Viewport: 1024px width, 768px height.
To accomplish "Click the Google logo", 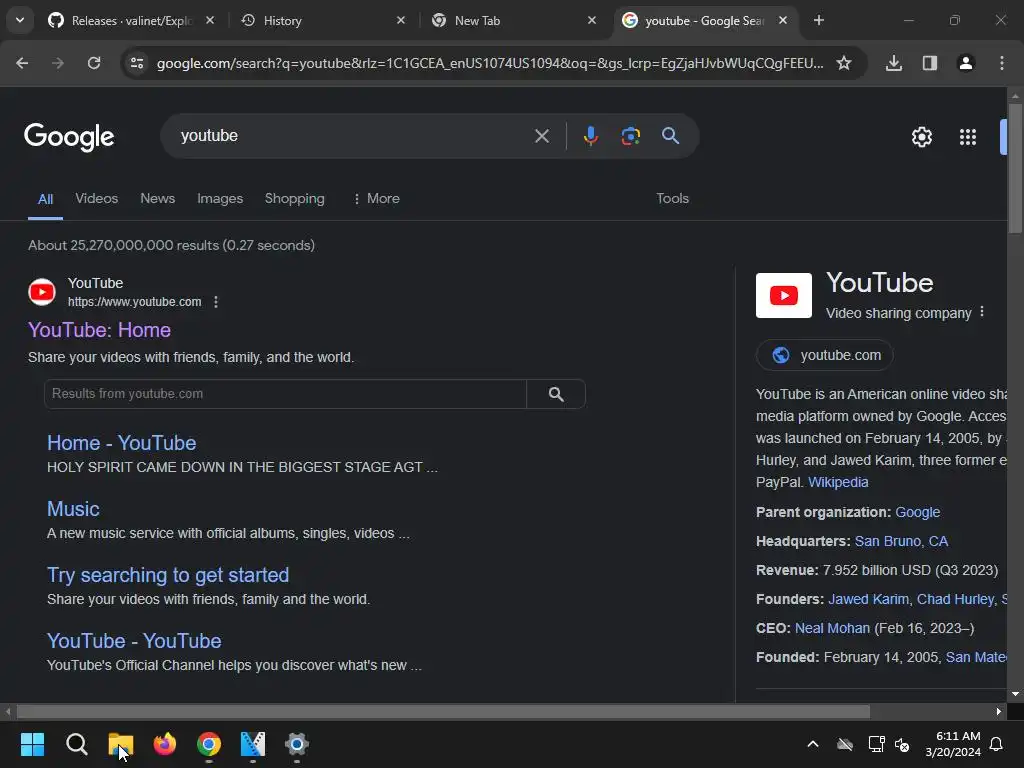I will pyautogui.click(x=69, y=136).
